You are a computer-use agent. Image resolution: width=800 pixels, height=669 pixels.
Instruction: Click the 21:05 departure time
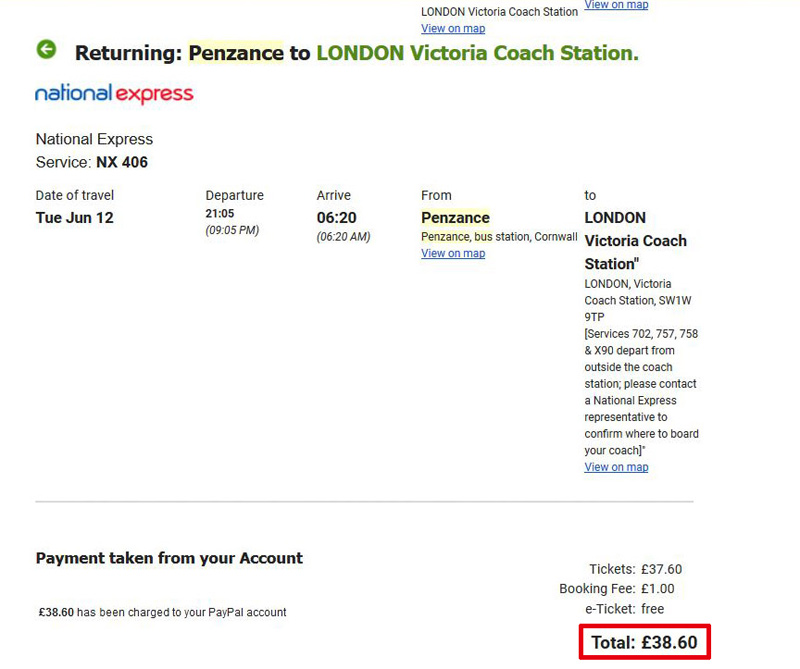click(220, 213)
